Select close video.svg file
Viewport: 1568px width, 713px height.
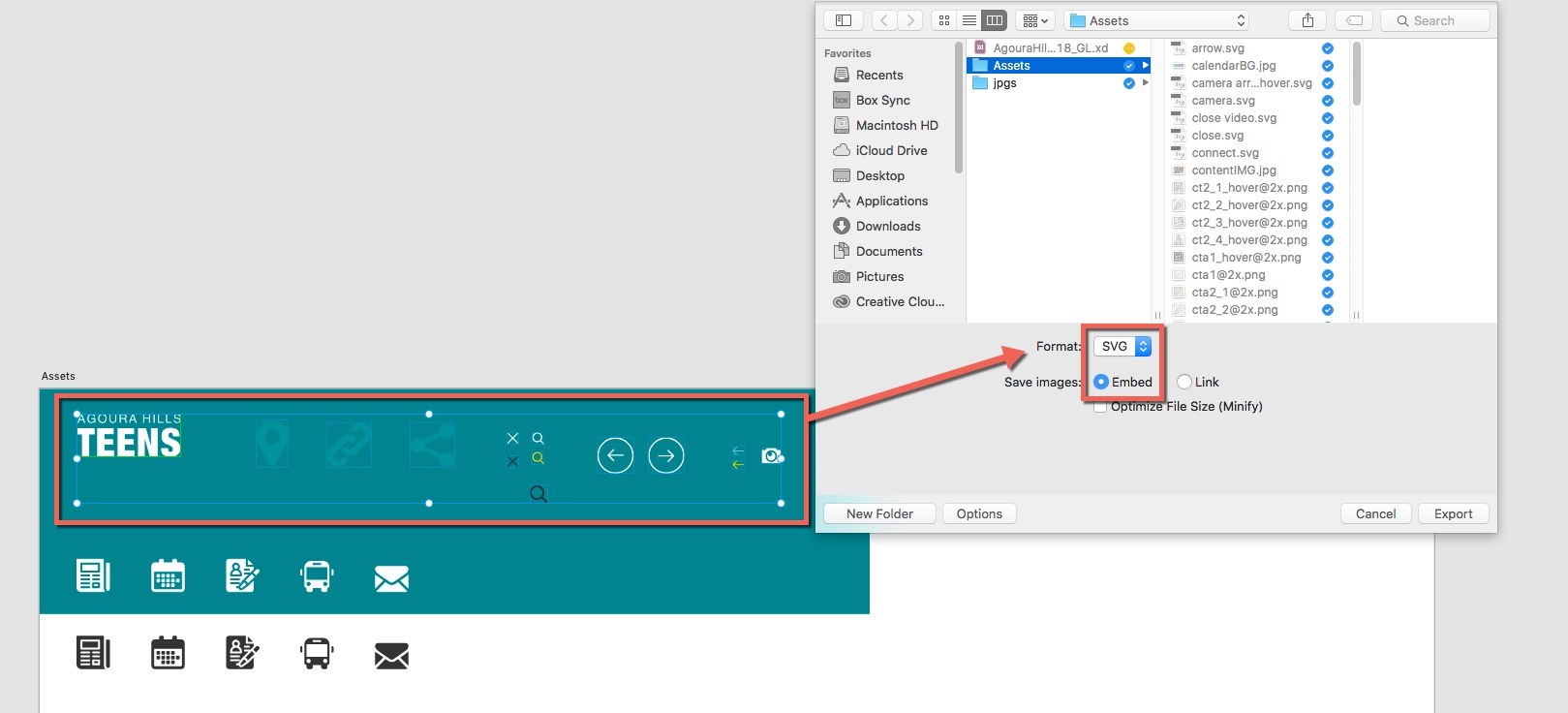[x=1234, y=117]
